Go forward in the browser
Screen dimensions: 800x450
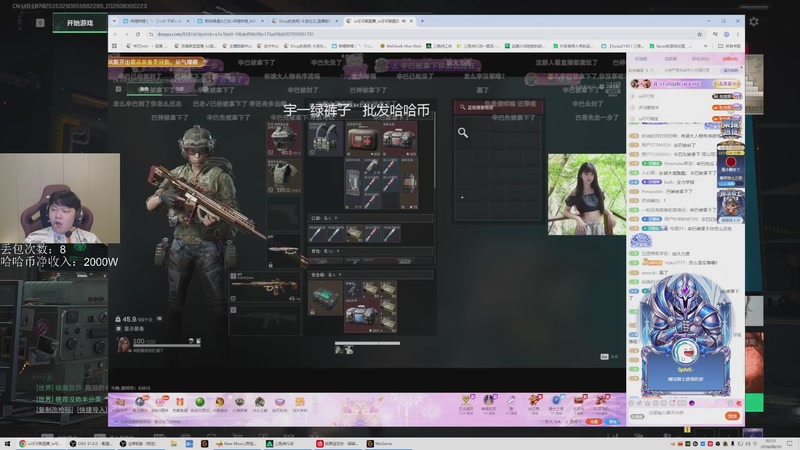tap(127, 34)
